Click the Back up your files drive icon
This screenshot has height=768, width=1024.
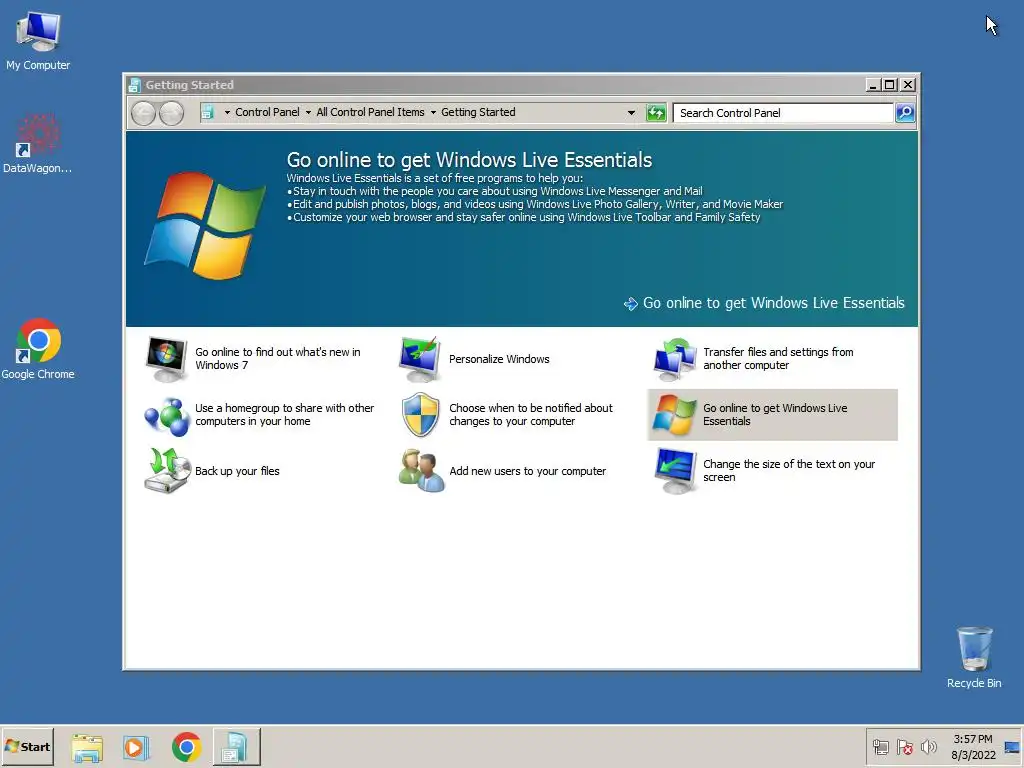pos(167,471)
